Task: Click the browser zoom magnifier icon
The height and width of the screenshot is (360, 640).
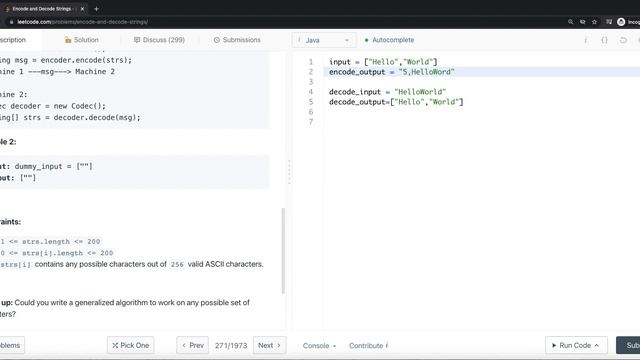Action: pos(571,22)
